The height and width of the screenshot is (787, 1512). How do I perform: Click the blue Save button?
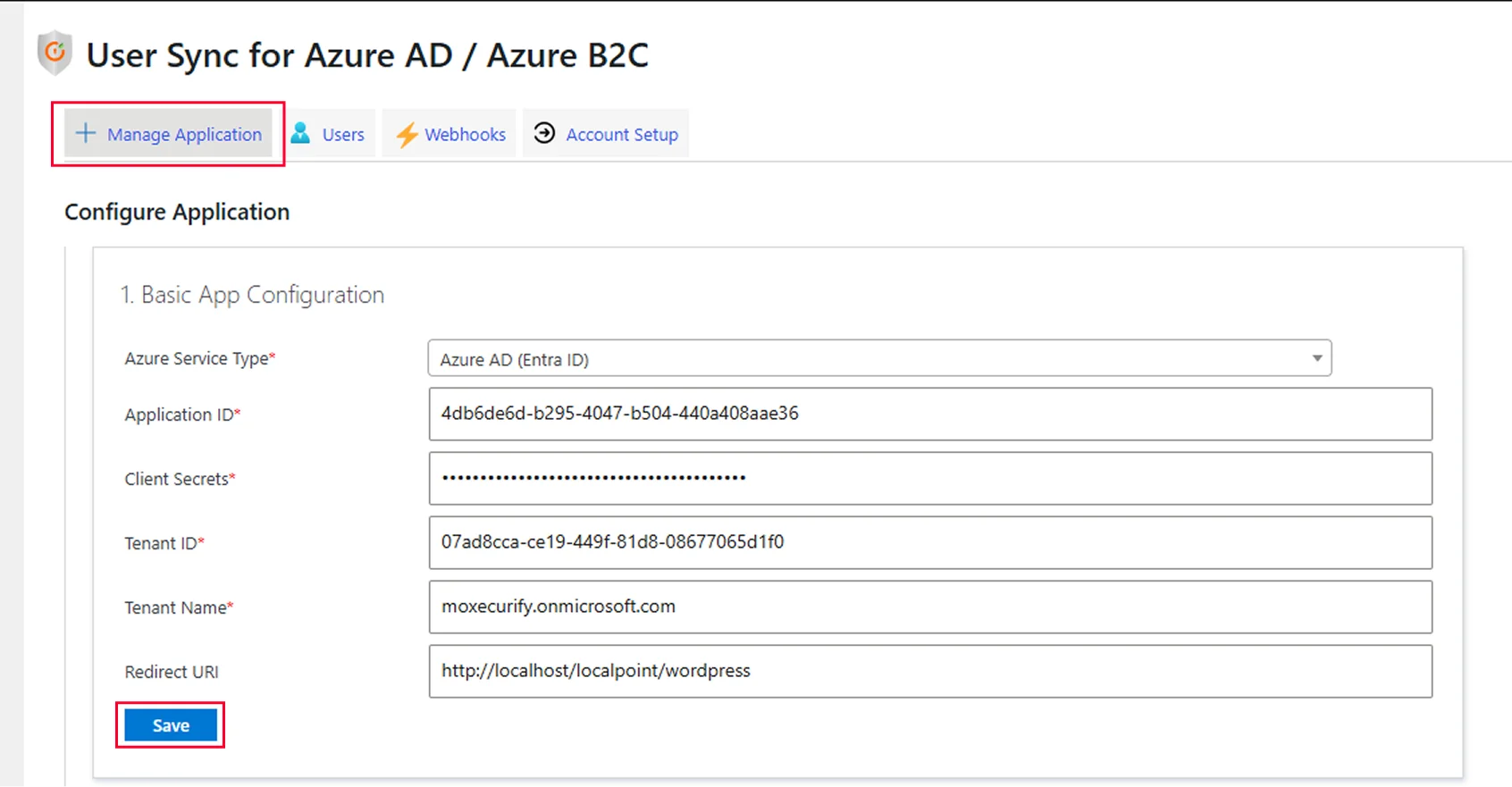coord(171,725)
